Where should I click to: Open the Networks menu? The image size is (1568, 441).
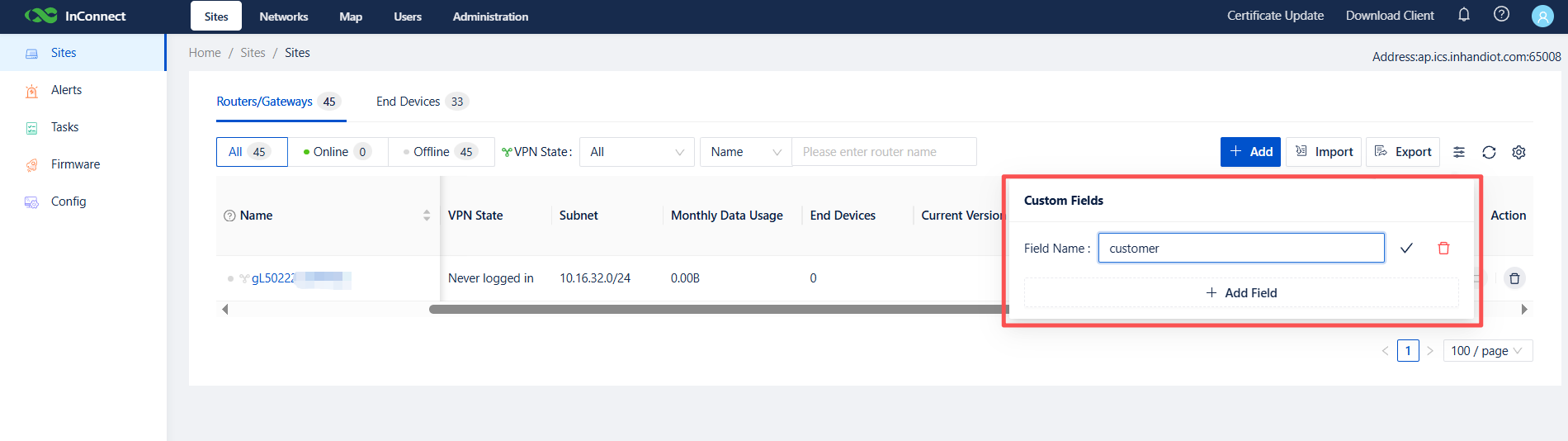(x=283, y=17)
